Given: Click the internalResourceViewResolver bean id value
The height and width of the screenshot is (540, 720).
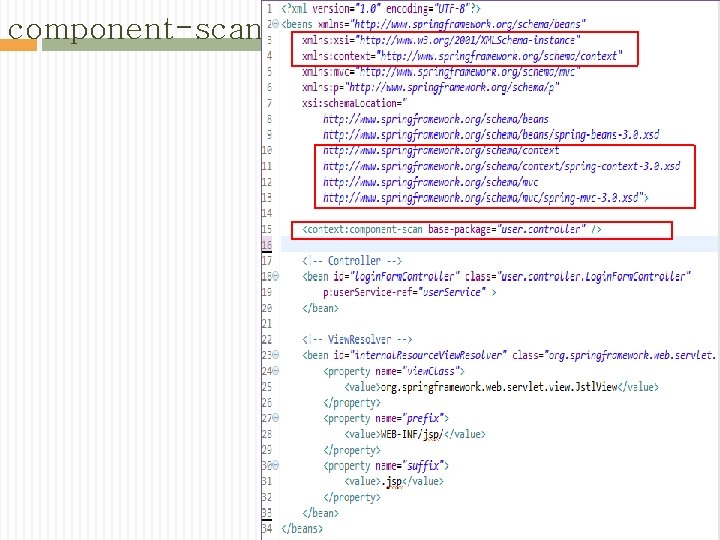Looking at the screenshot, I should pos(428,355).
